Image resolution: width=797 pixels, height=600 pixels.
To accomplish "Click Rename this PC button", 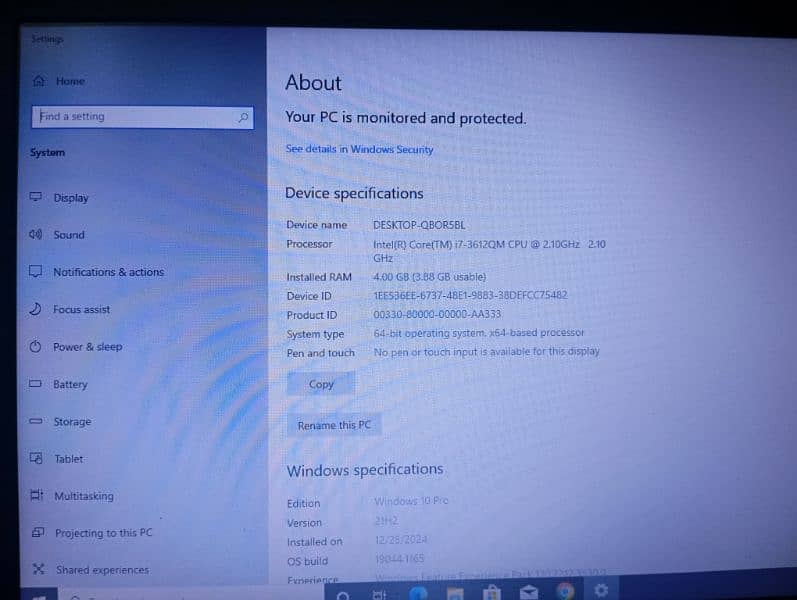I will 333,425.
